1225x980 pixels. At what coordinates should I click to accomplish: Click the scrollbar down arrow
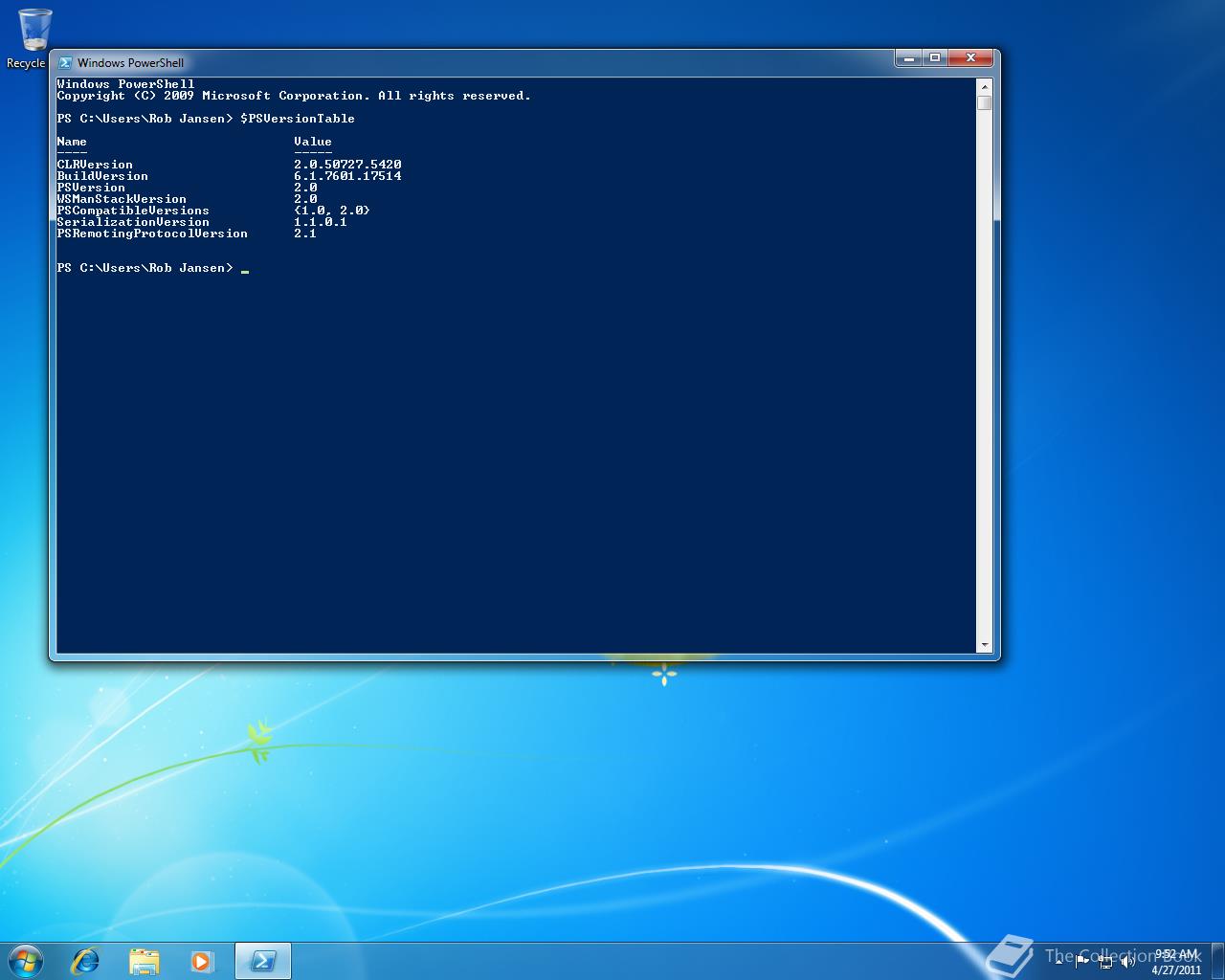click(986, 645)
